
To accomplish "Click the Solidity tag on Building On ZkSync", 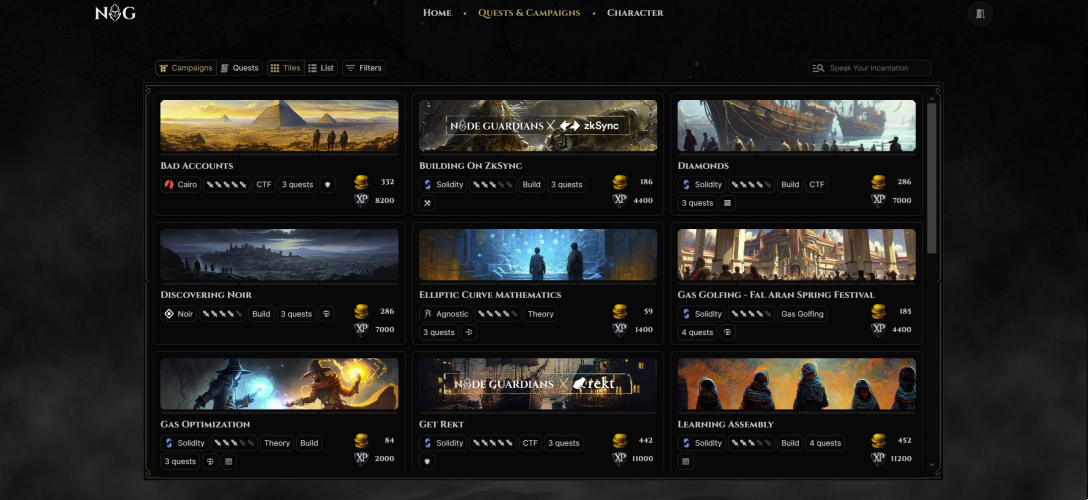I will tap(443, 185).
